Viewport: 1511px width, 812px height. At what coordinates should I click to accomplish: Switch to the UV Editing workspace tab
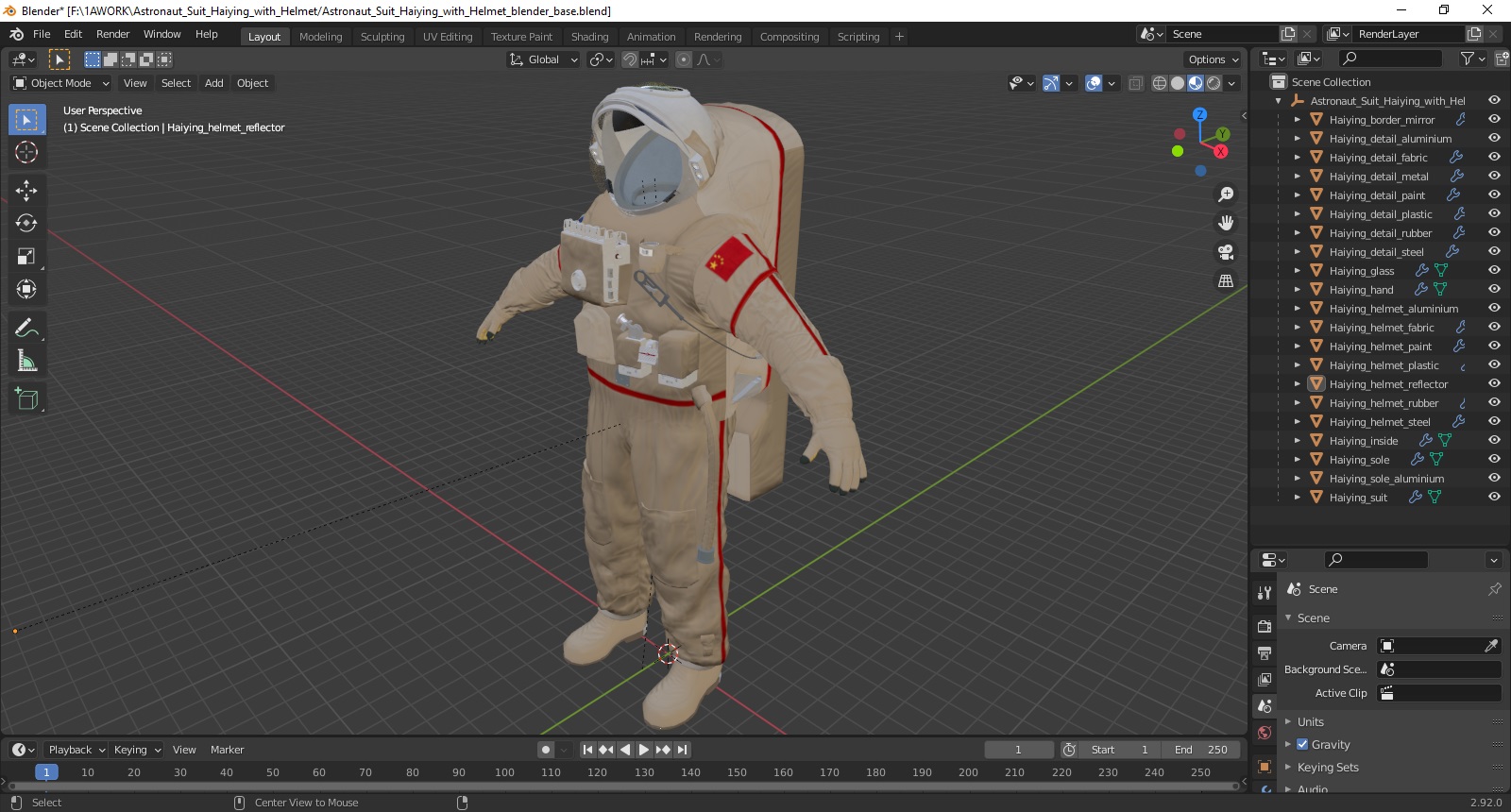coord(448,37)
